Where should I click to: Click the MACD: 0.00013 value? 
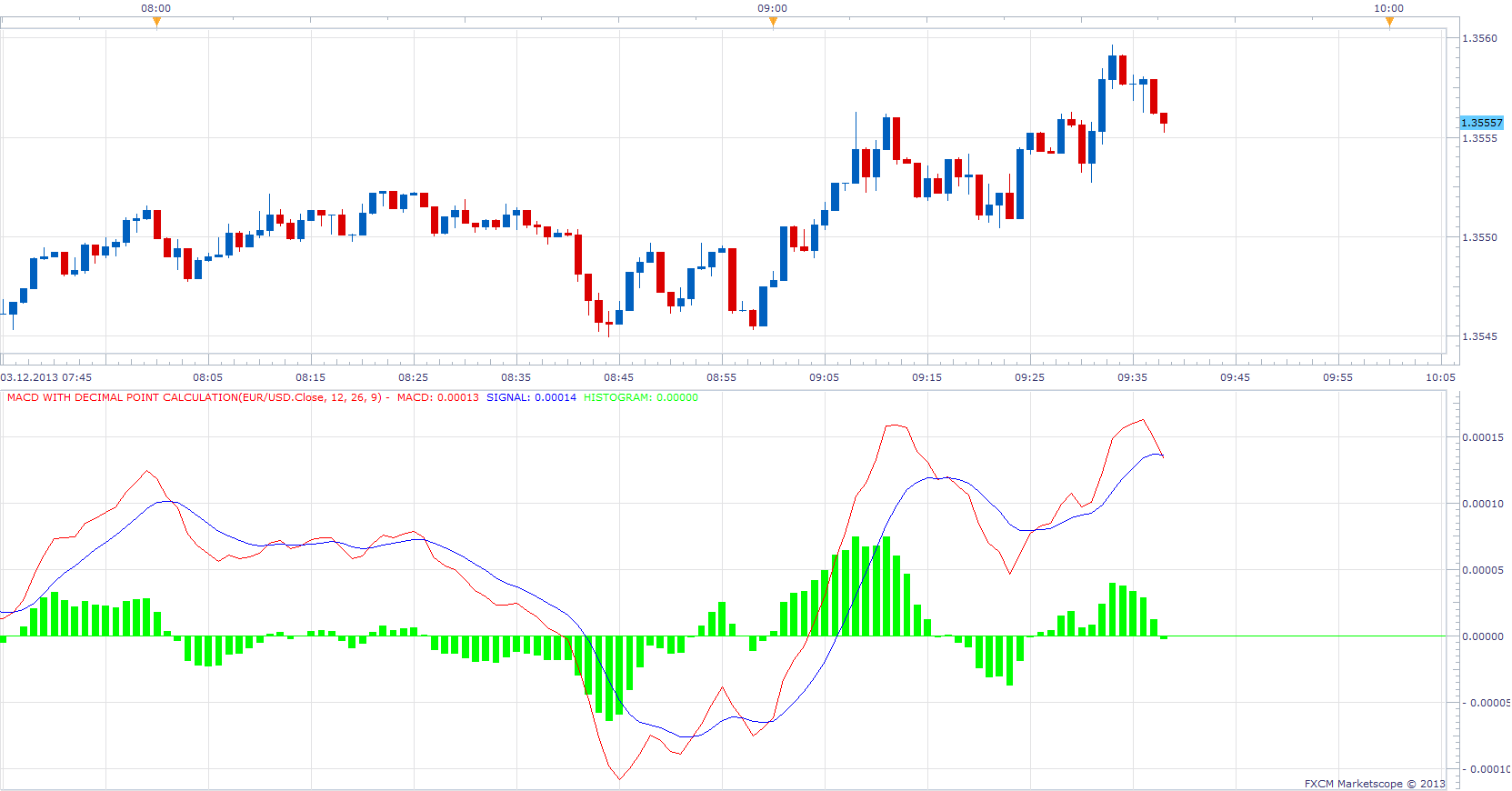click(x=437, y=397)
